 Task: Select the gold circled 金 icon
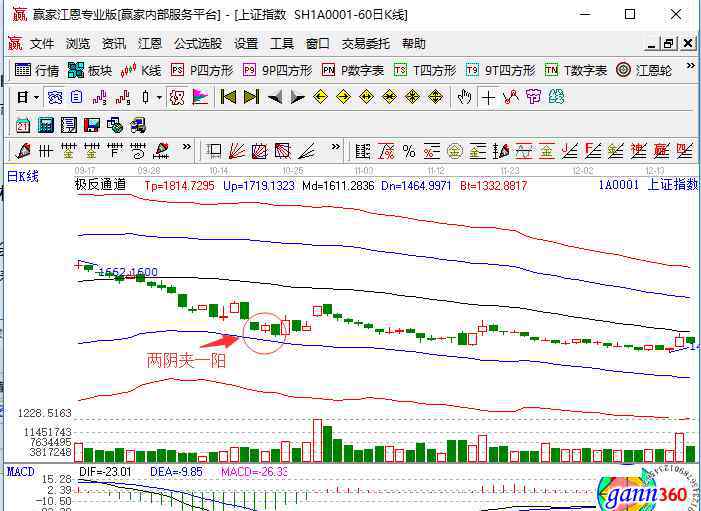(455, 152)
